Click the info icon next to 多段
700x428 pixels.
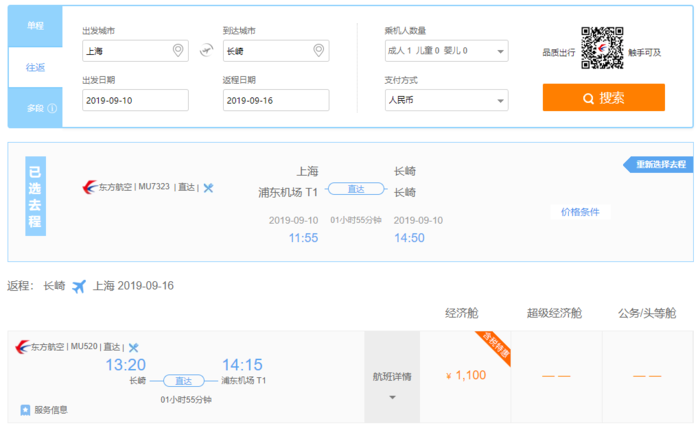[x=52, y=108]
